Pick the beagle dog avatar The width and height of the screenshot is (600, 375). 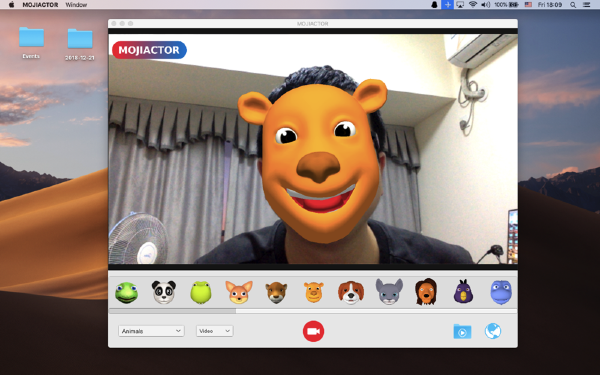[x=351, y=292]
